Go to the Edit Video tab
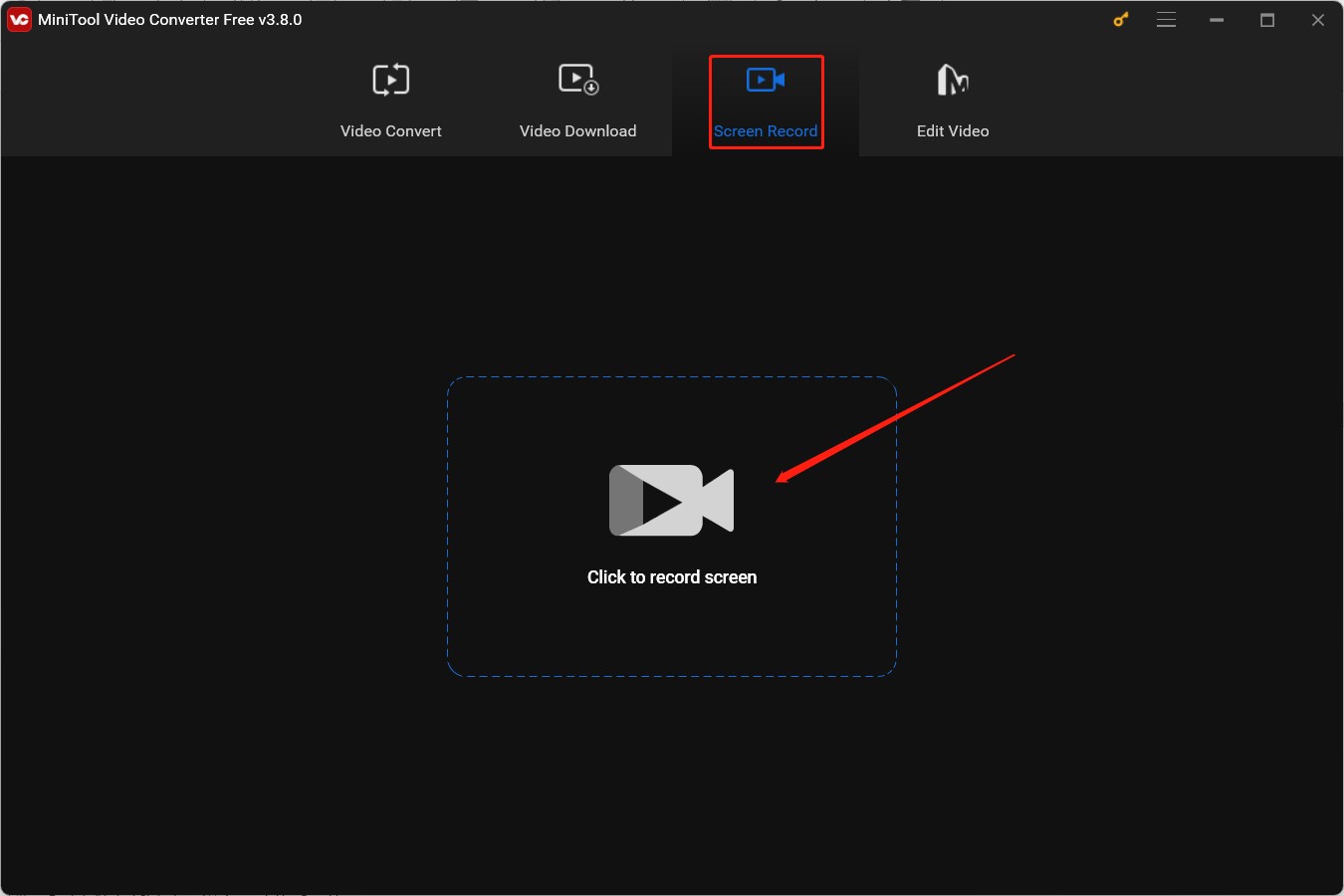 pos(953,102)
